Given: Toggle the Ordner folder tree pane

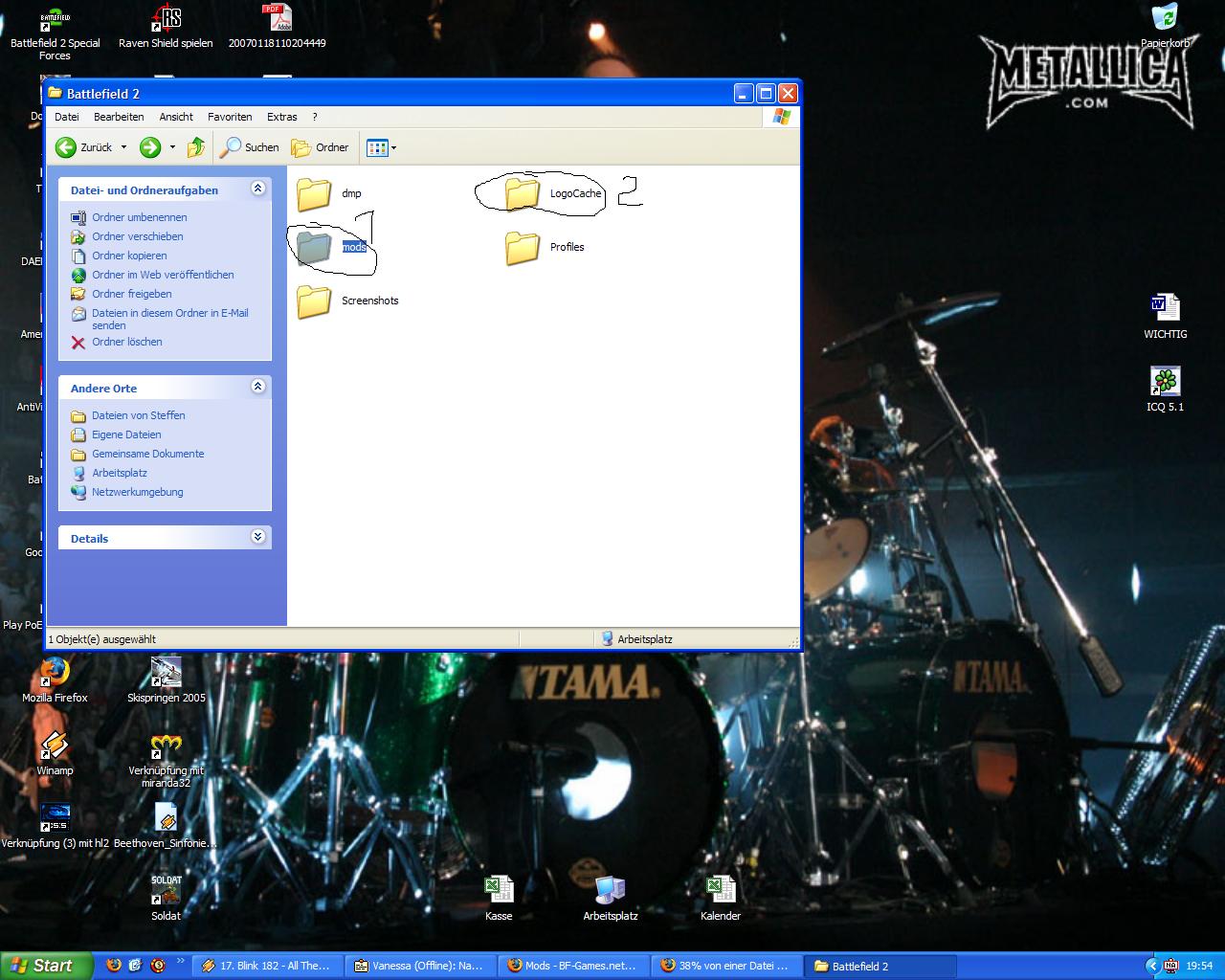Looking at the screenshot, I should coord(321,147).
